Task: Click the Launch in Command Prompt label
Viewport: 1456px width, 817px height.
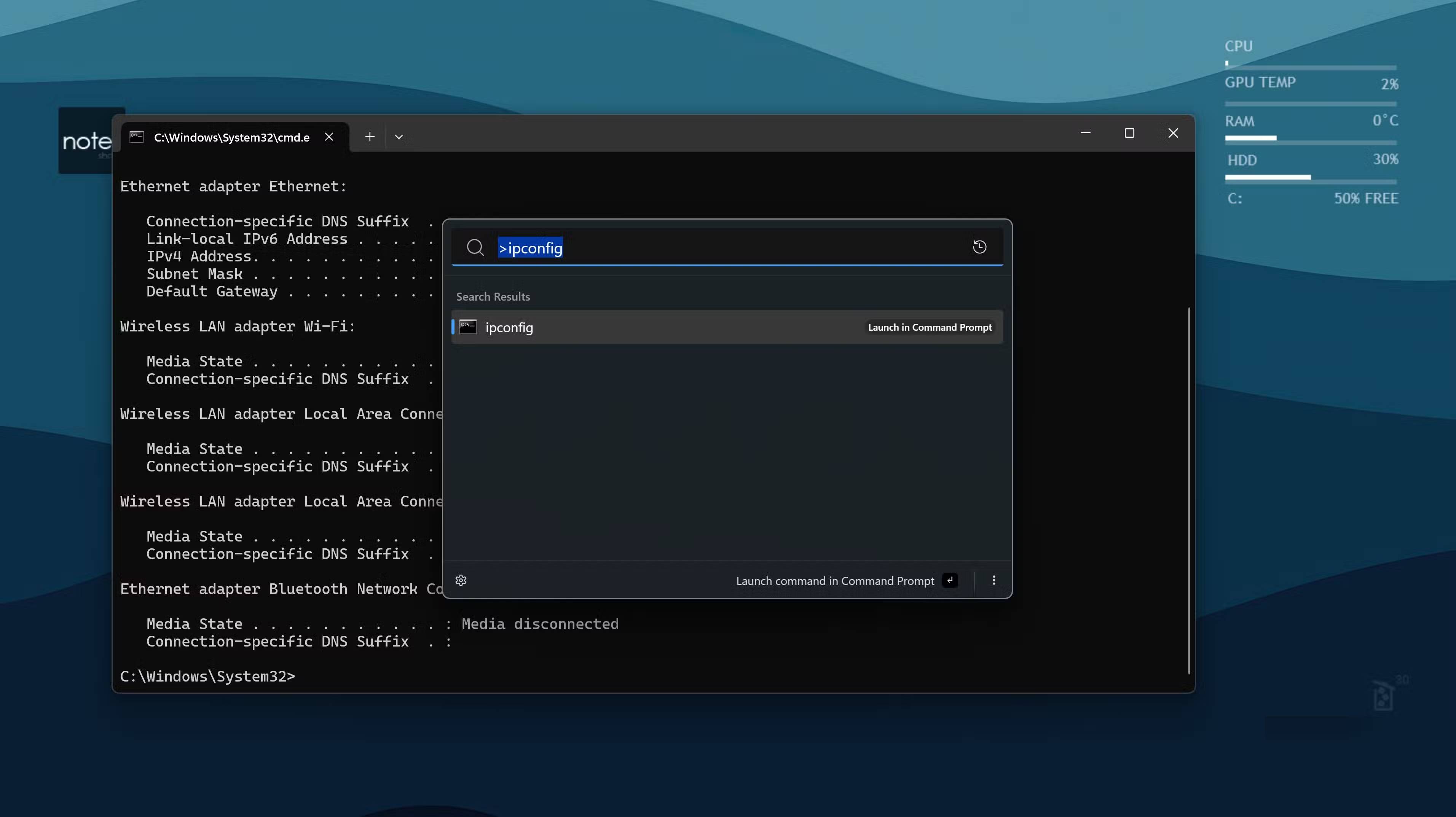Action: (929, 327)
